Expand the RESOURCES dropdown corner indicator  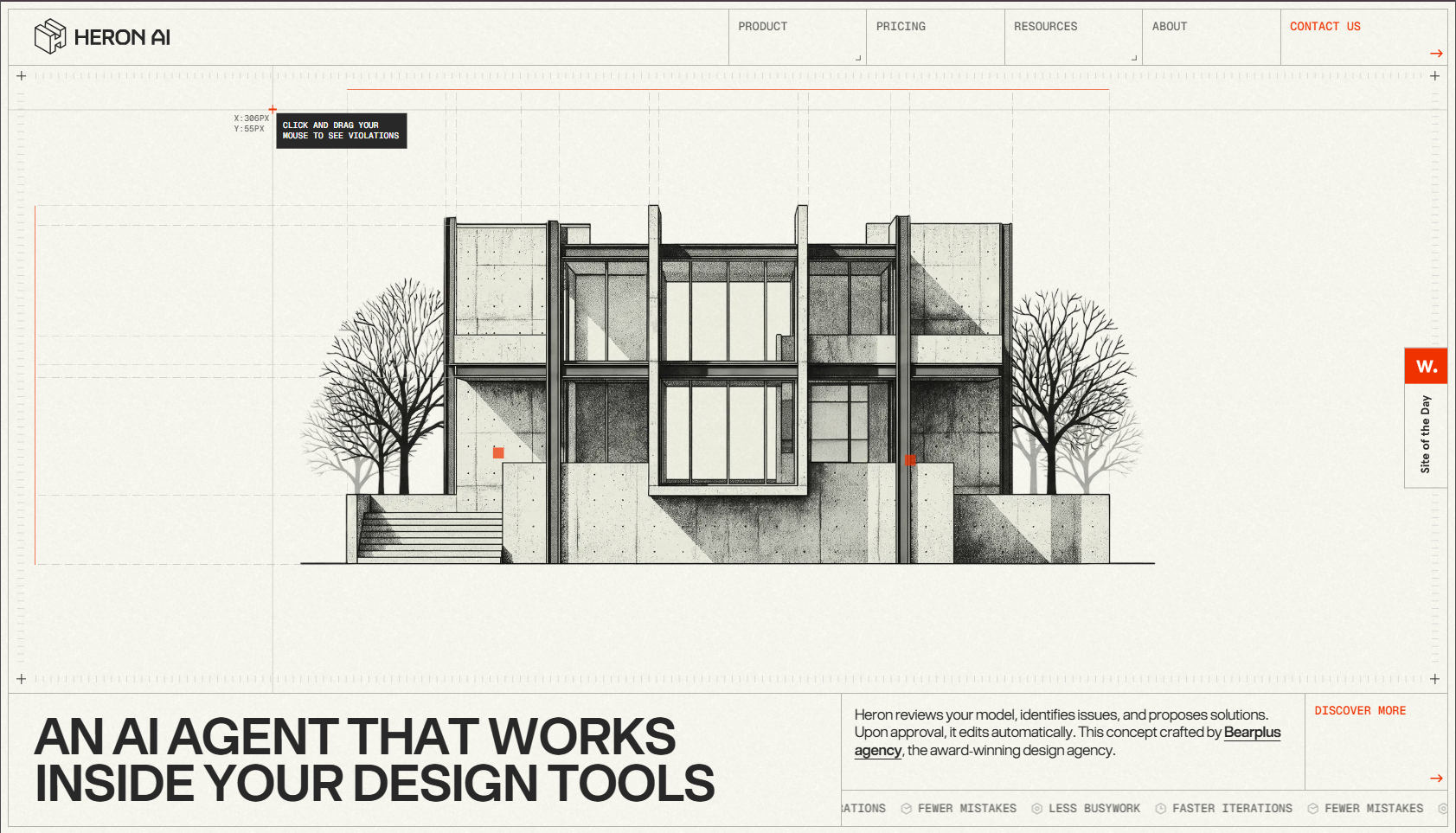1134,58
